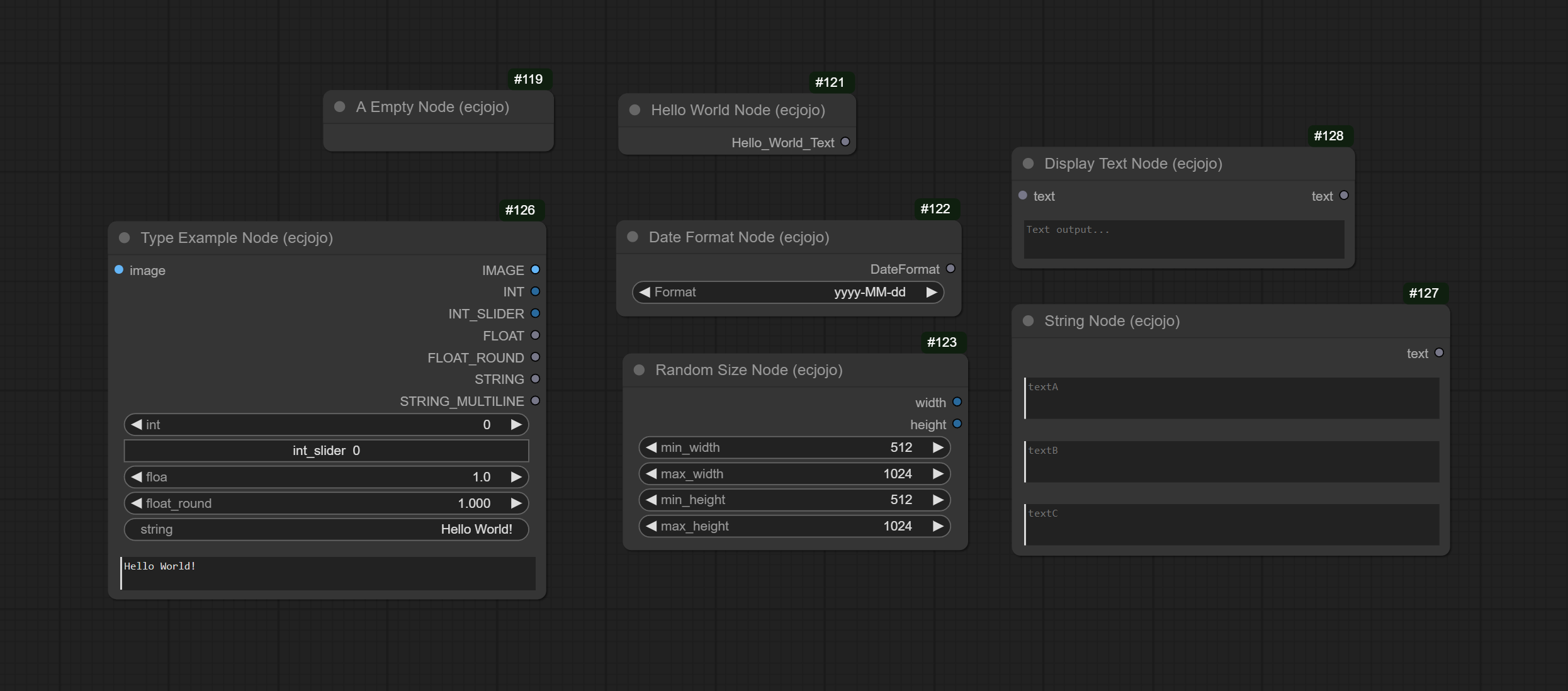
Task: Click the int_slider widget
Action: pyautogui.click(x=326, y=451)
